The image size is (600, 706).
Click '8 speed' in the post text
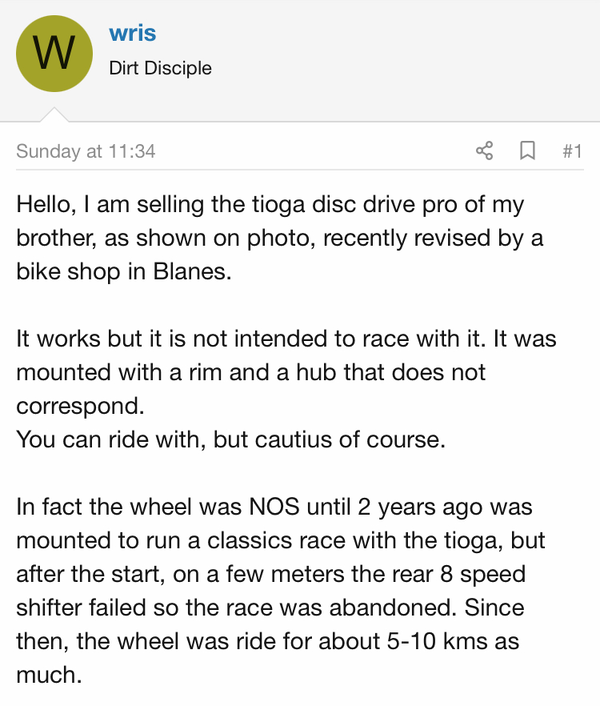[x=483, y=575]
